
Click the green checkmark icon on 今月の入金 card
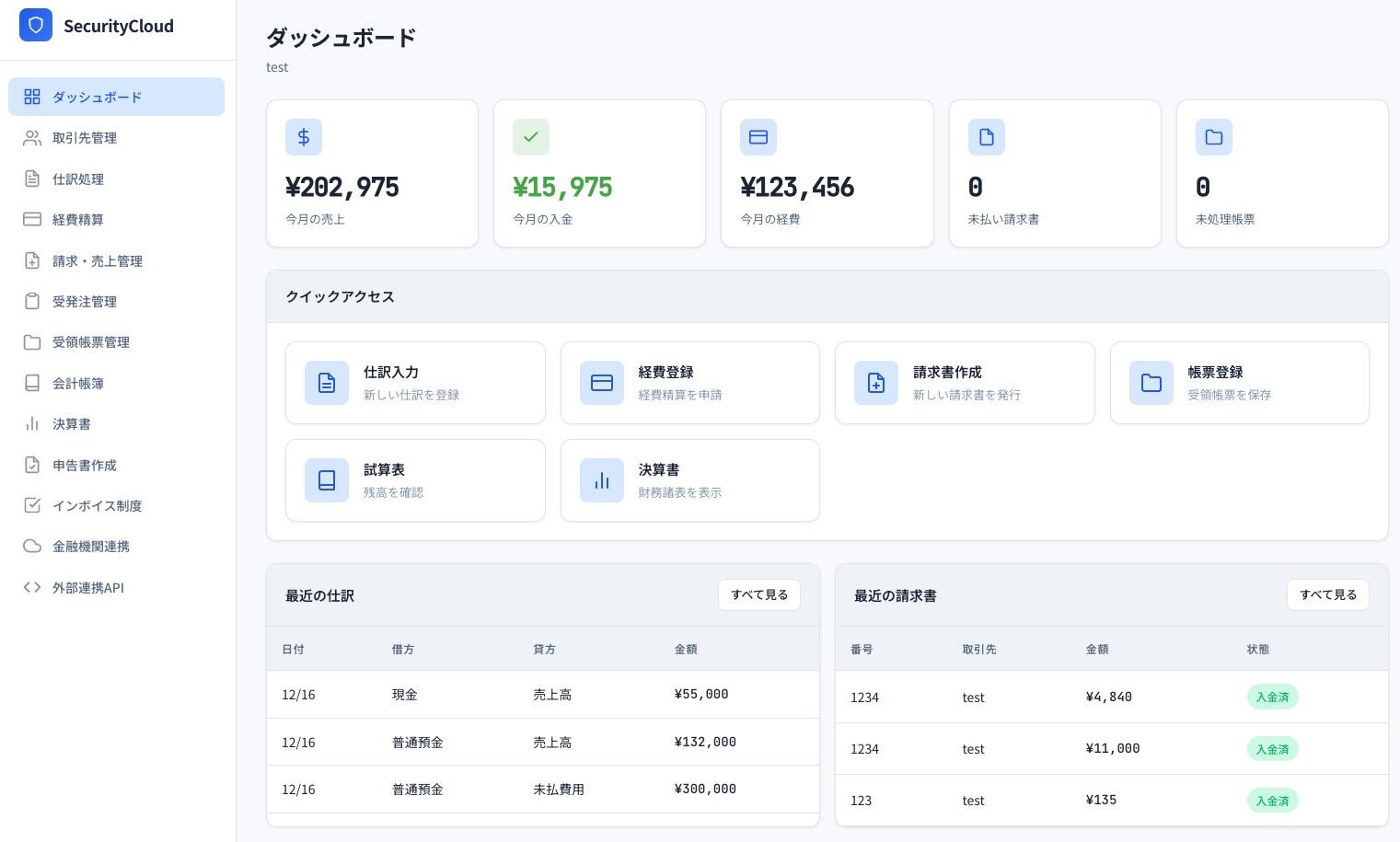531,137
